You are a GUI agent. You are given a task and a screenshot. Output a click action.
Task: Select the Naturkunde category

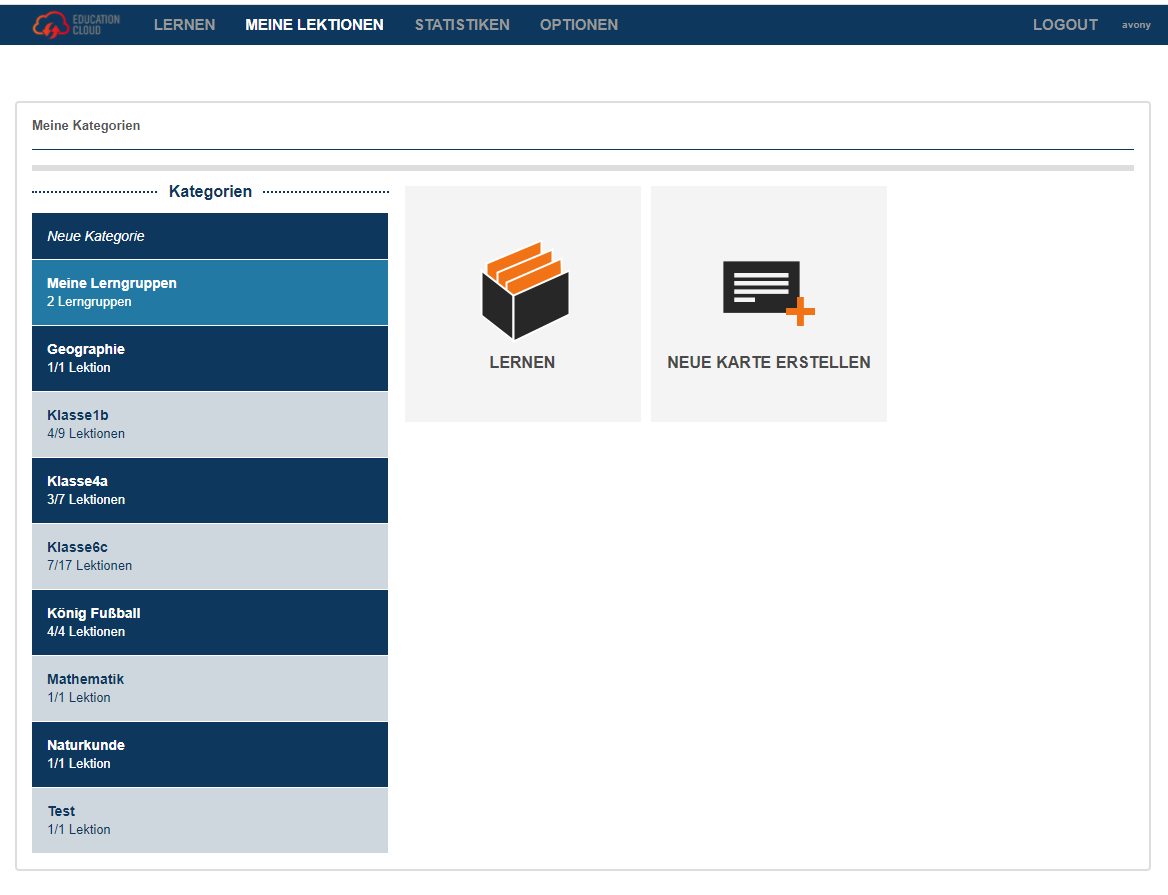pyautogui.click(x=210, y=754)
